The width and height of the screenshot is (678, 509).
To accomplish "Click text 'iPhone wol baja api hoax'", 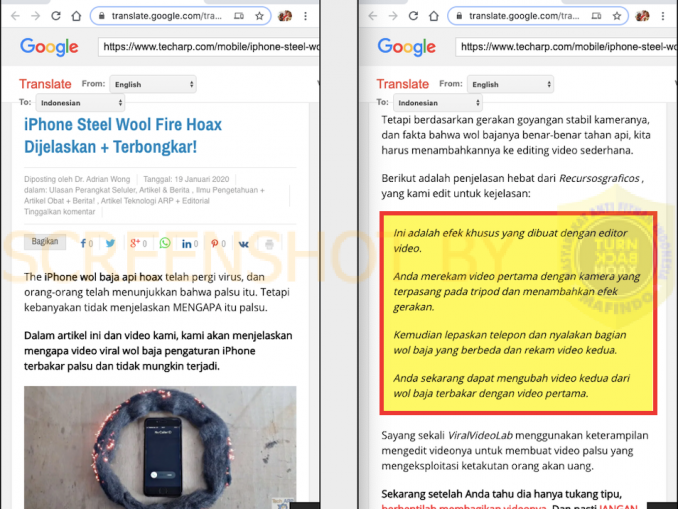I will click(x=103, y=277).
